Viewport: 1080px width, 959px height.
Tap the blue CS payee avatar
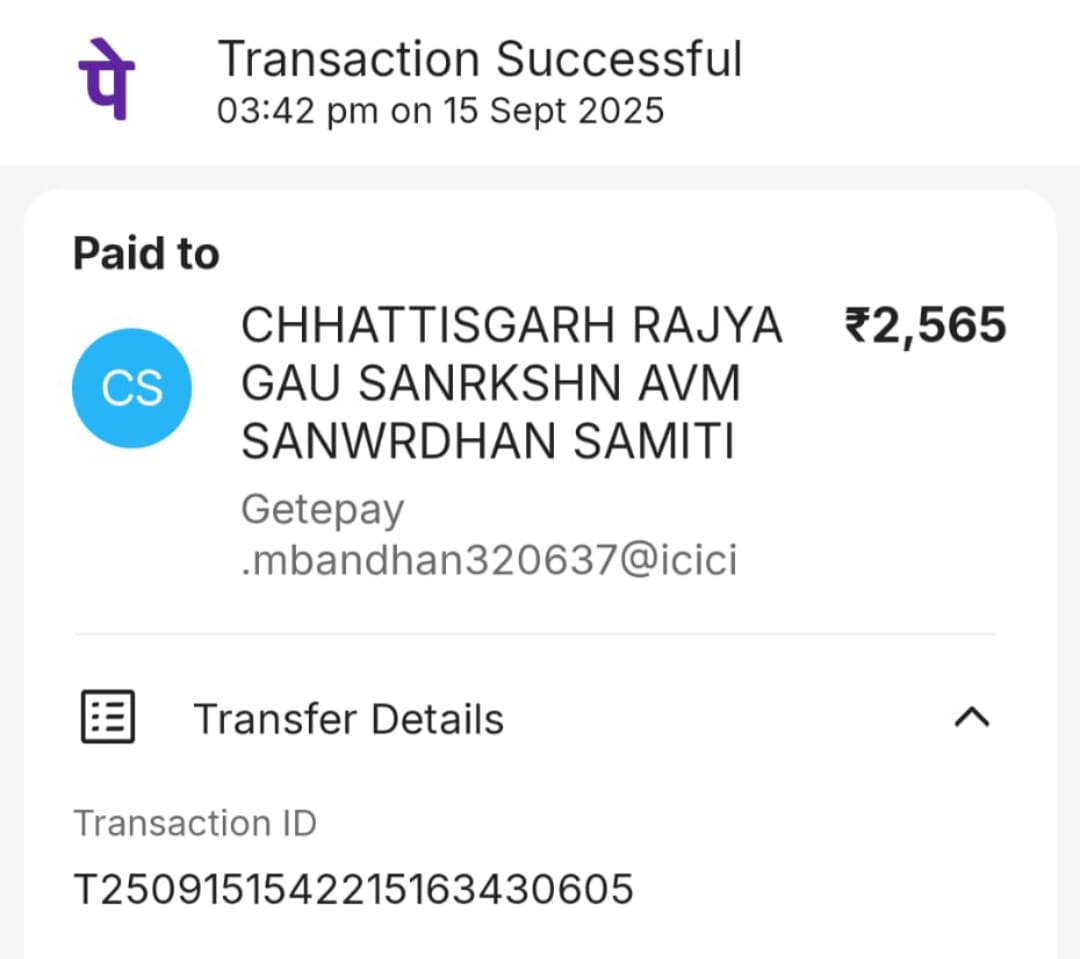coord(131,388)
